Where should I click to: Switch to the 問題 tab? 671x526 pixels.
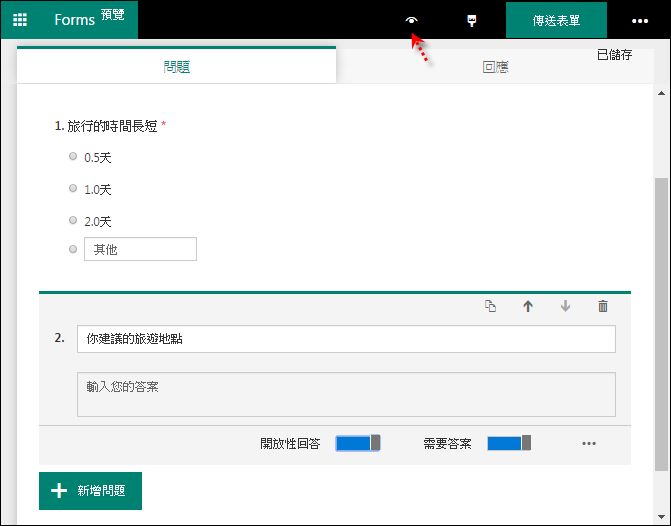pyautogui.click(x=176, y=66)
